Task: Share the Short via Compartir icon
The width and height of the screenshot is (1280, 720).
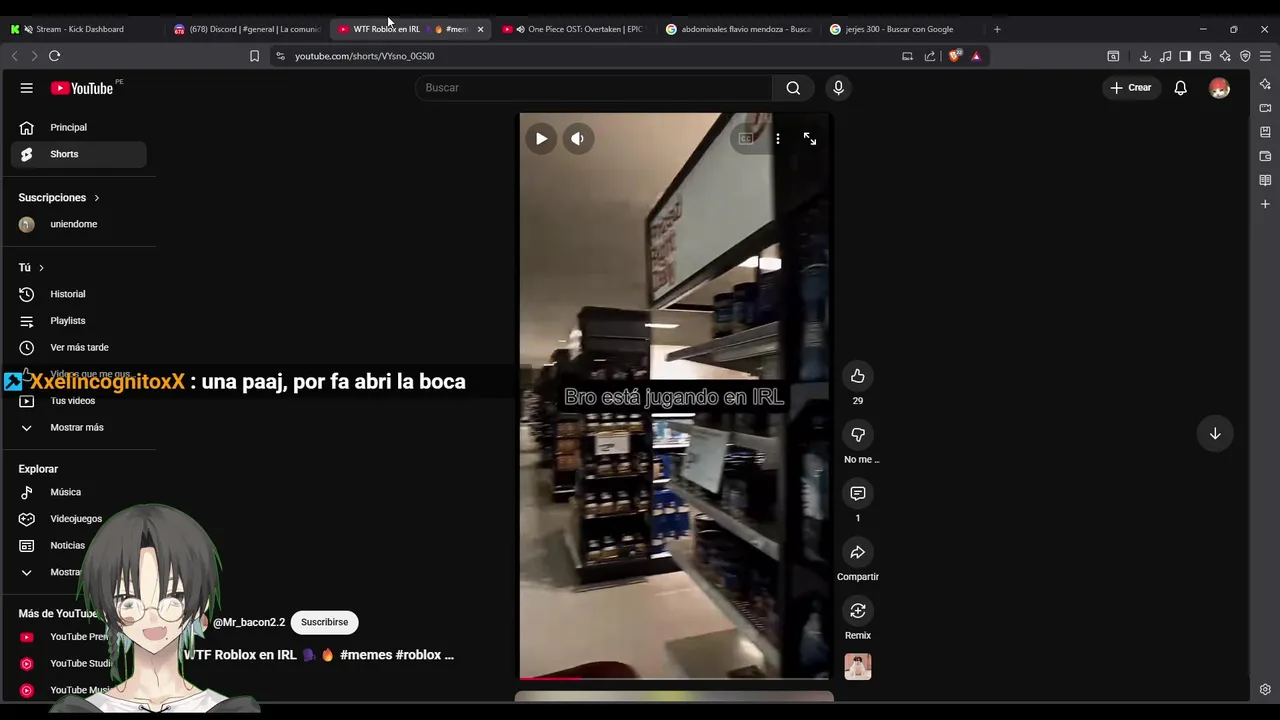Action: [x=857, y=552]
